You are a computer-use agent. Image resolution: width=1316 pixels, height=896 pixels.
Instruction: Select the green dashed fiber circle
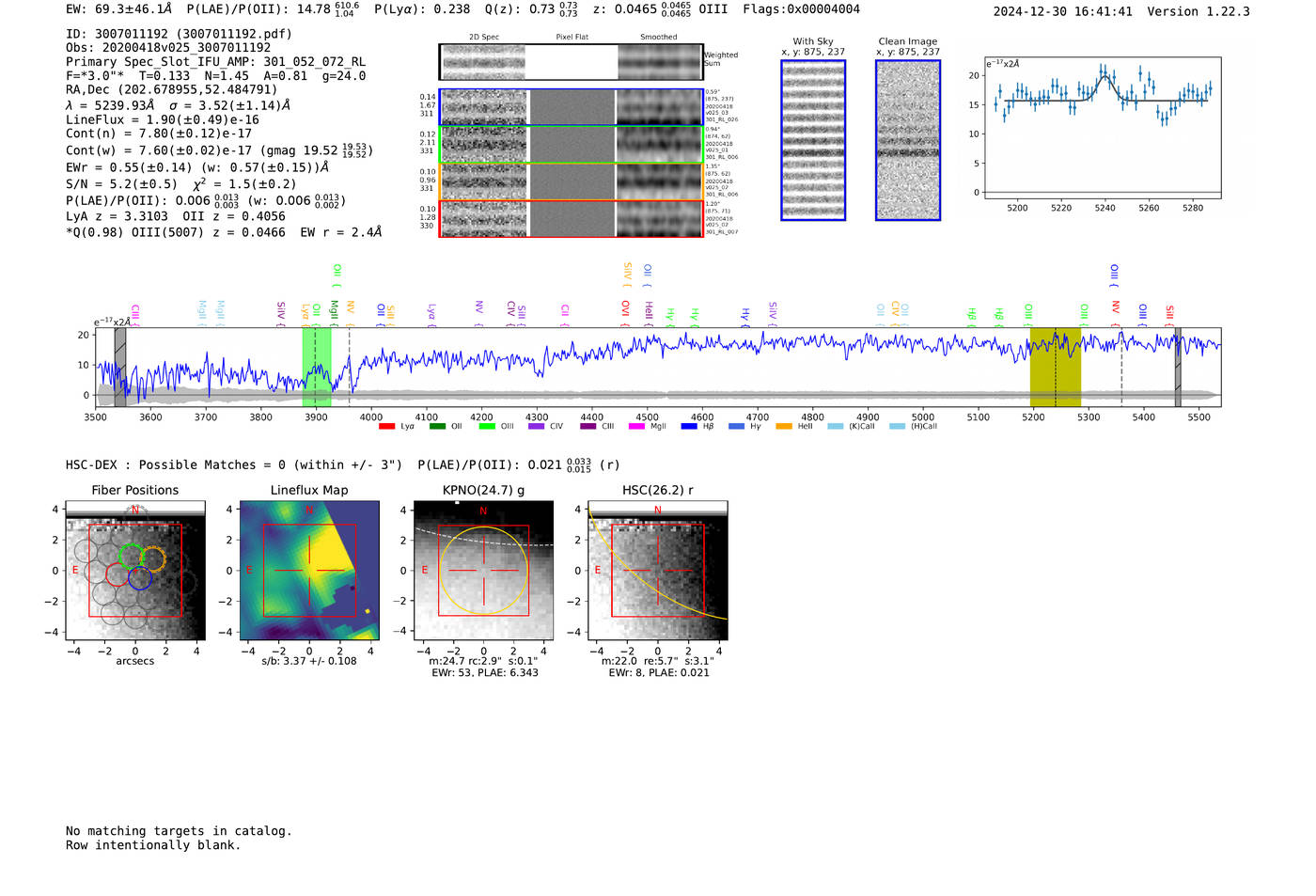pyautogui.click(x=132, y=557)
